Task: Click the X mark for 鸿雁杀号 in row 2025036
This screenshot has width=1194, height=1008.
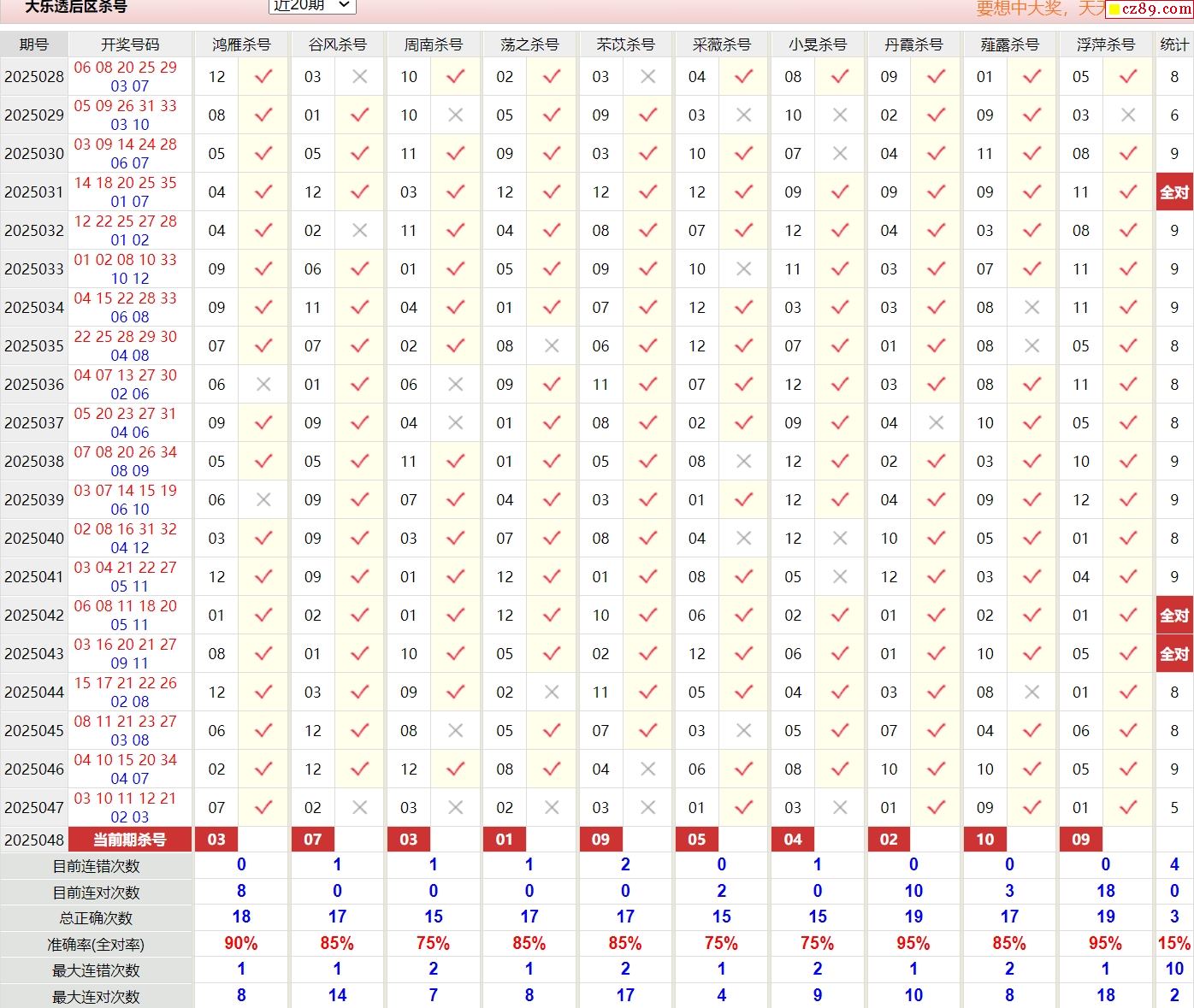Action: click(263, 384)
